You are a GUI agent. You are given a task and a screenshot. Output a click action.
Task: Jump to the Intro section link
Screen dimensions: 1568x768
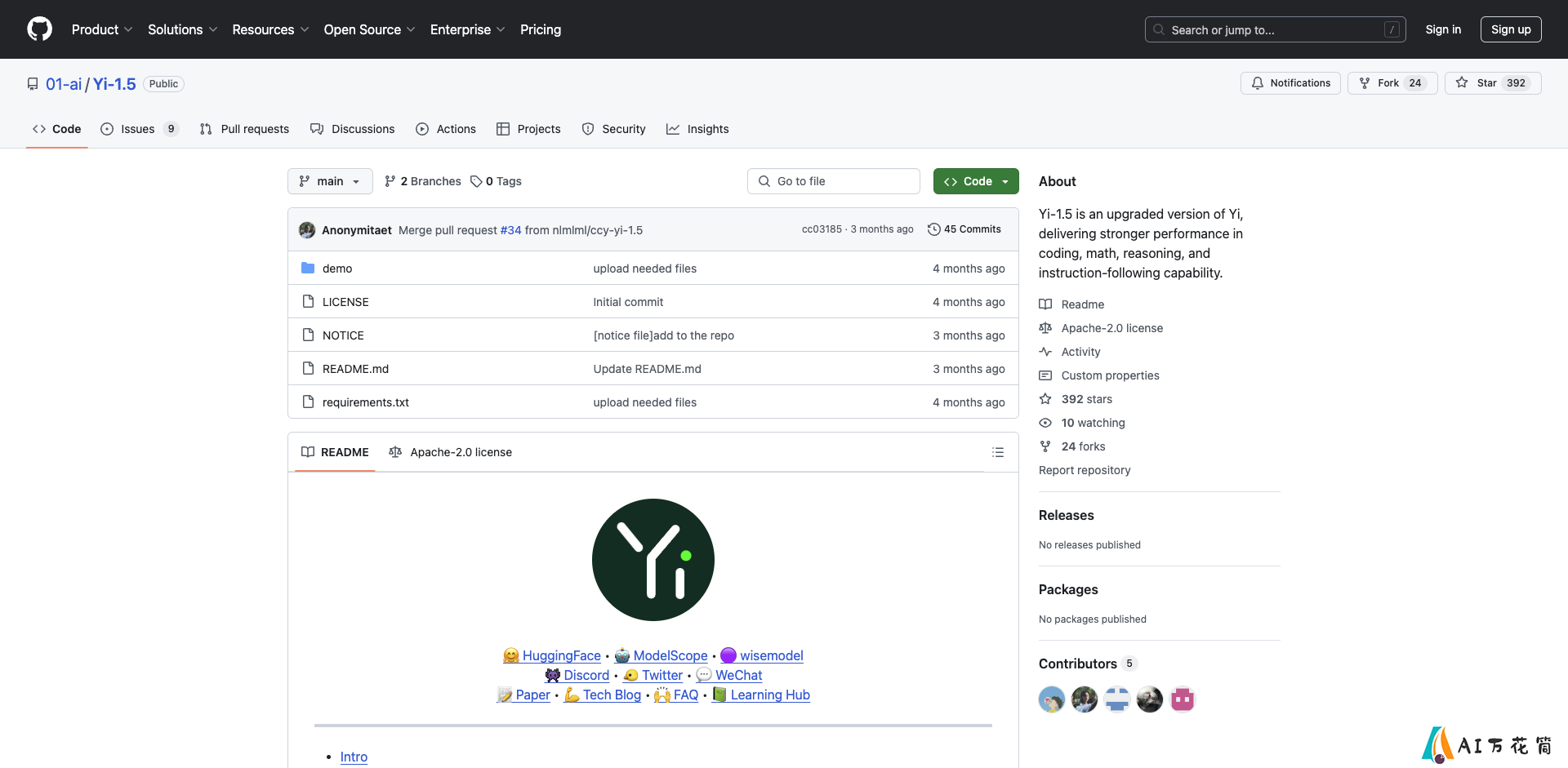(354, 757)
